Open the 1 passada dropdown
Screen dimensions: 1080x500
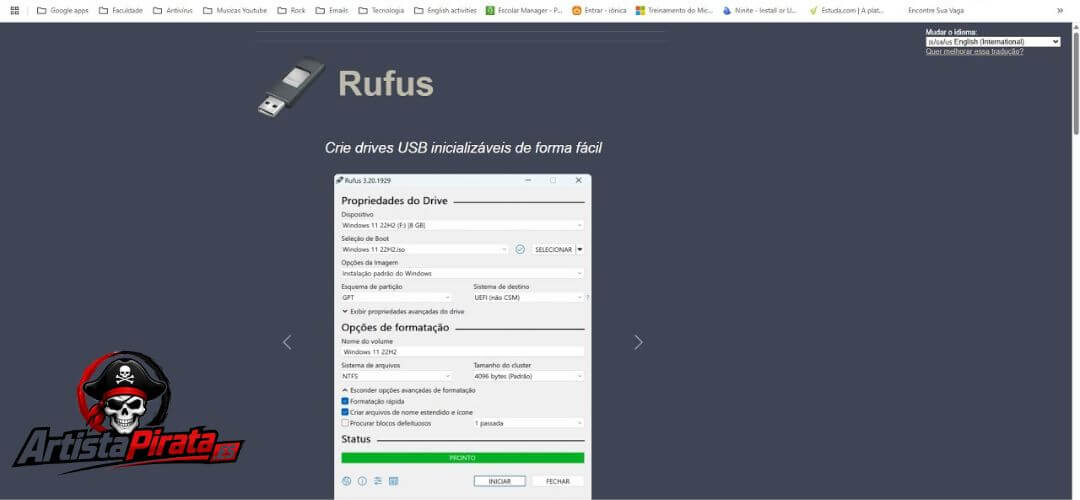tap(528, 423)
